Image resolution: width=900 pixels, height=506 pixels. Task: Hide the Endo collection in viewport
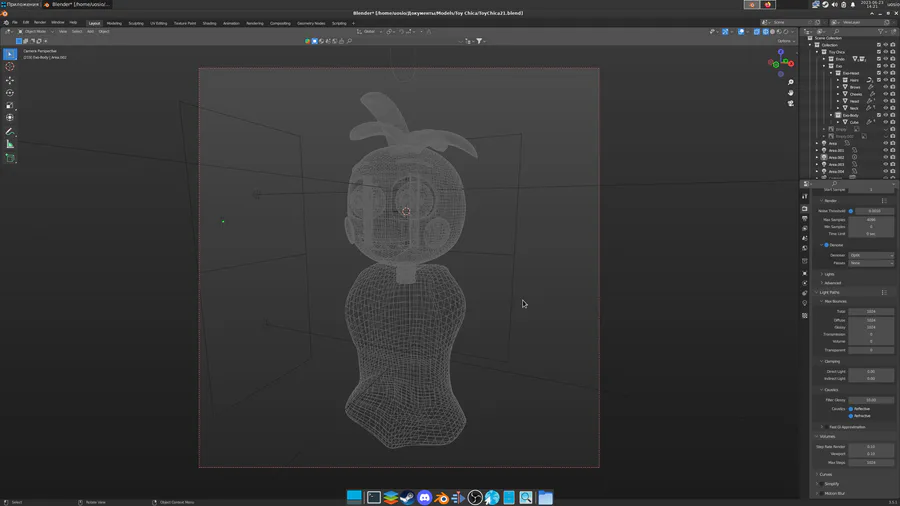(886, 59)
